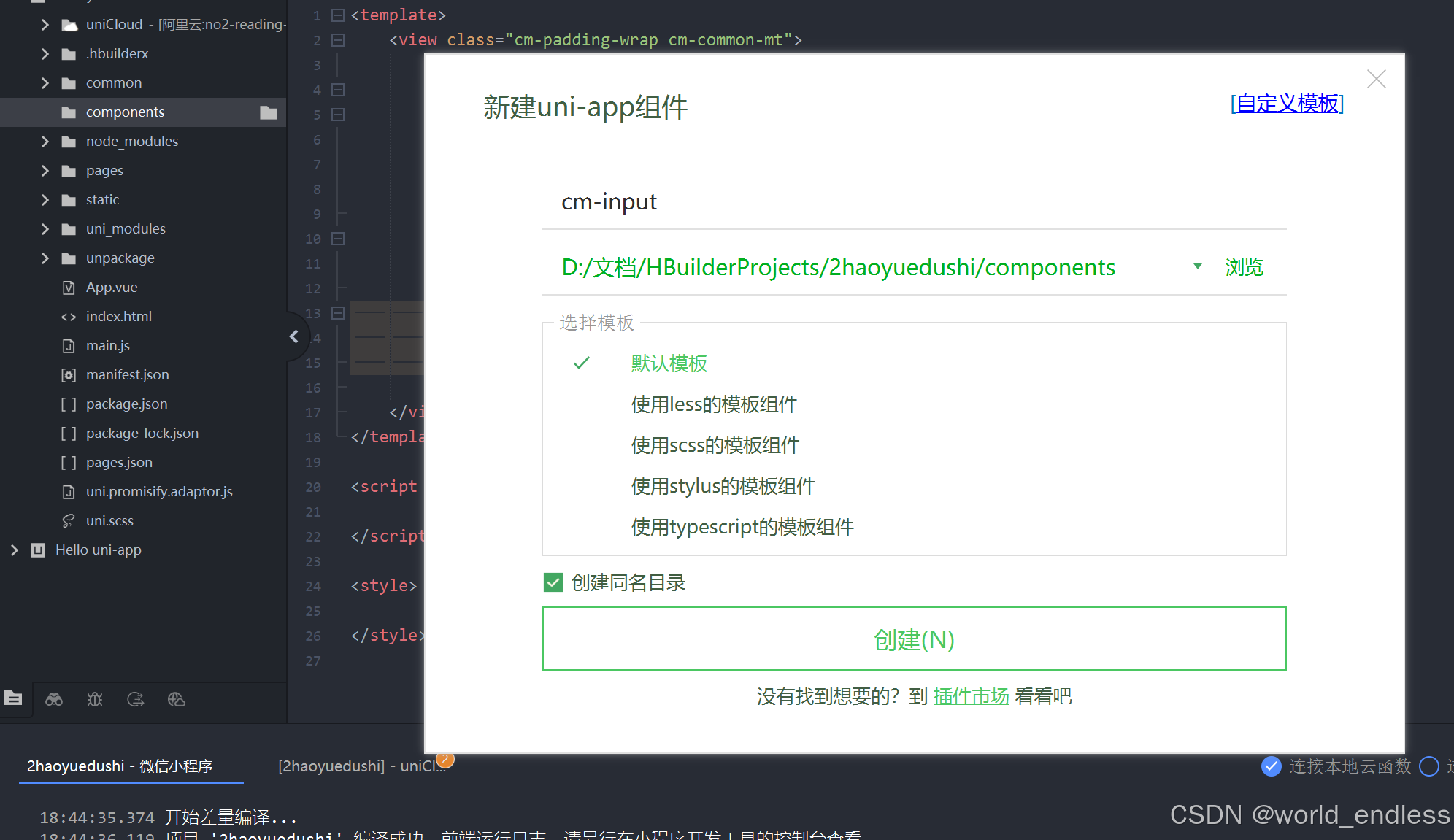Click the circular-arrows run console icon
The height and width of the screenshot is (840, 1454).
click(136, 699)
